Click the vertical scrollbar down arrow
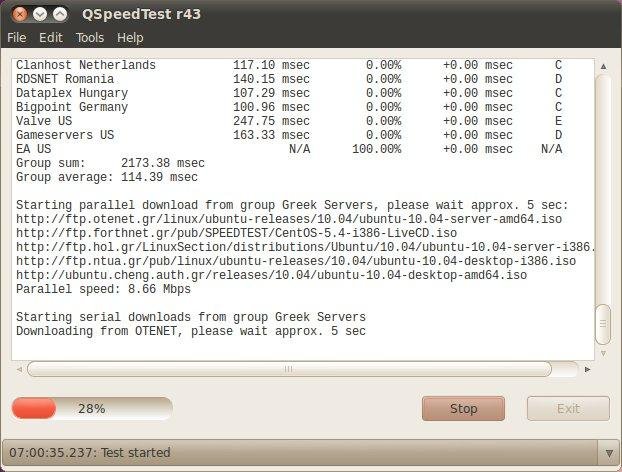Screen dimensions: 622x472 point(603,353)
